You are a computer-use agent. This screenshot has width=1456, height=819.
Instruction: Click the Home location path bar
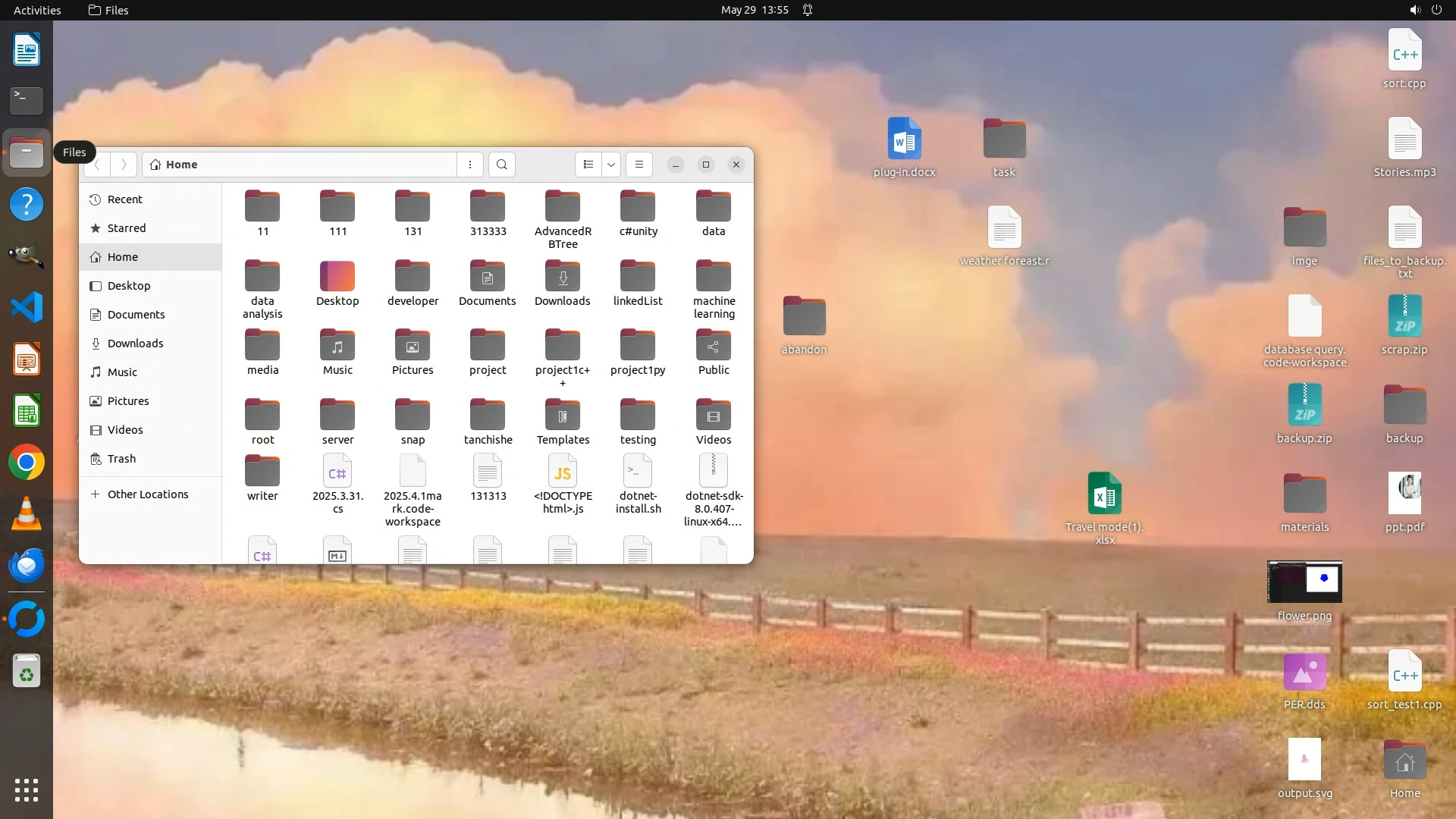tap(300, 165)
